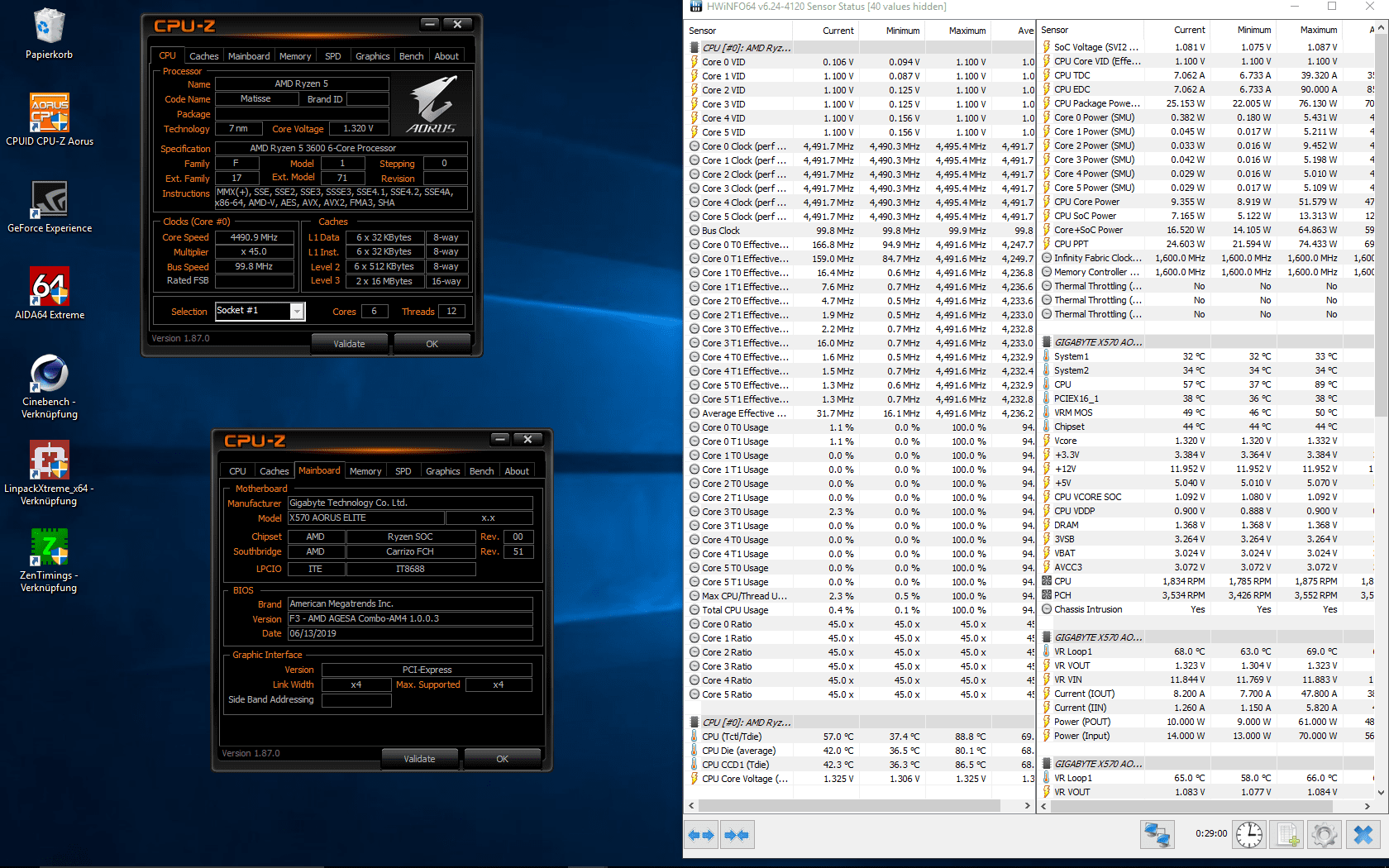Select 'Memory Controller ...' row
Screen dimensions: 1389x868
pyautogui.click(x=1207, y=272)
